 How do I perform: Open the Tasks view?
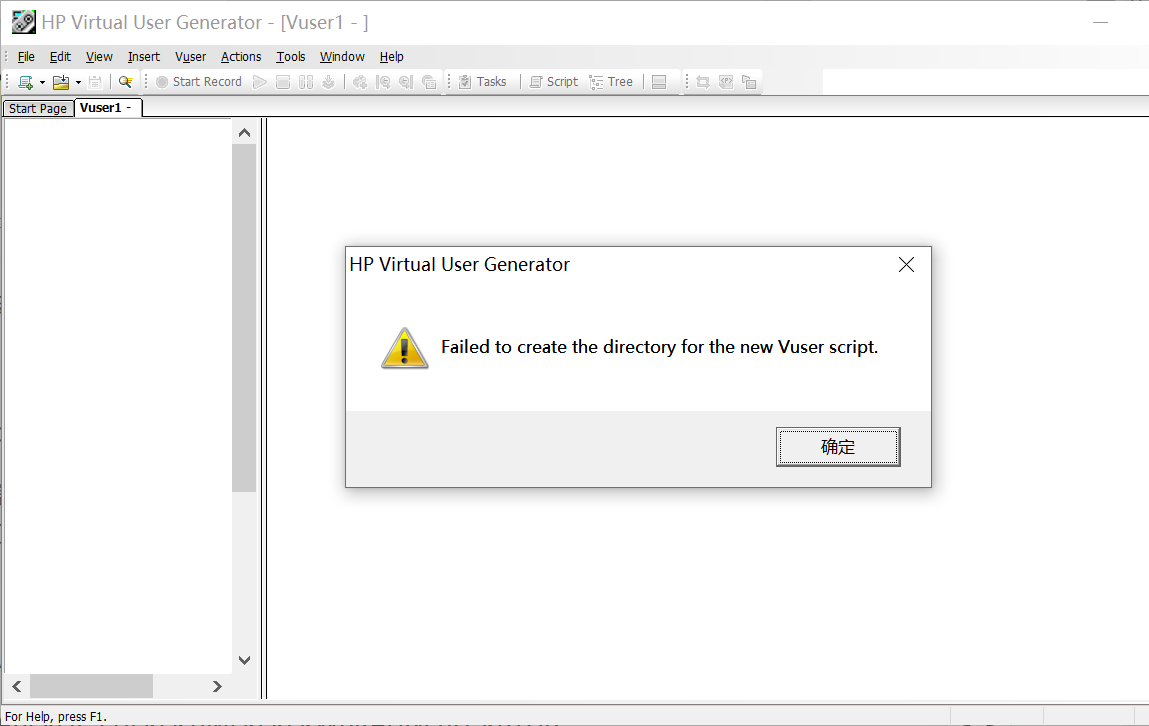pos(483,82)
